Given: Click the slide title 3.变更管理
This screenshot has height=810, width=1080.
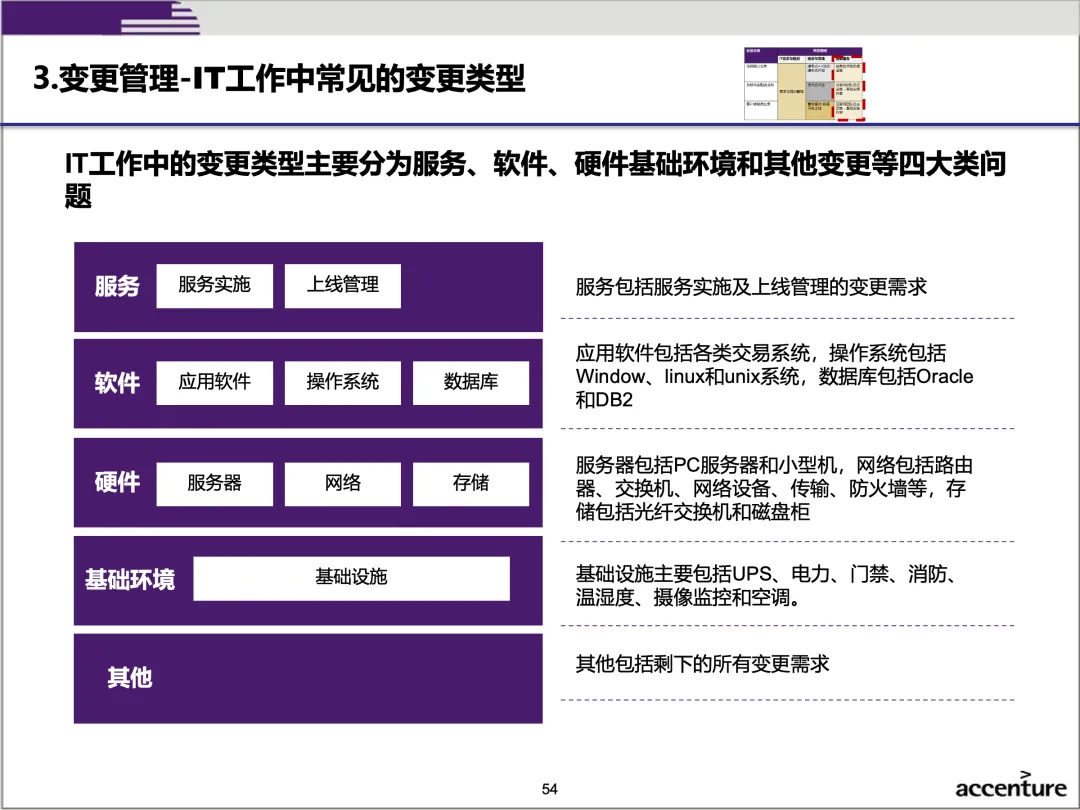Looking at the screenshot, I should tap(279, 78).
